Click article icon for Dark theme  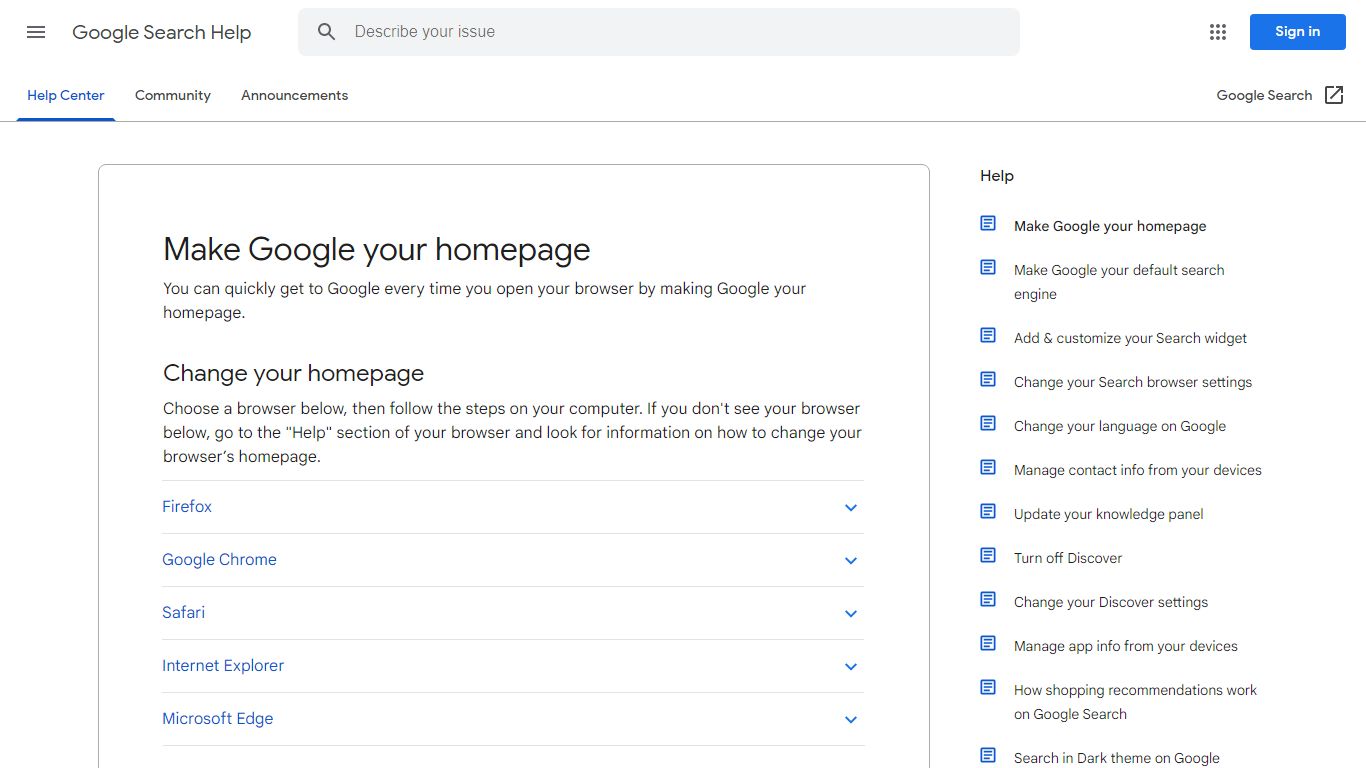(x=988, y=756)
